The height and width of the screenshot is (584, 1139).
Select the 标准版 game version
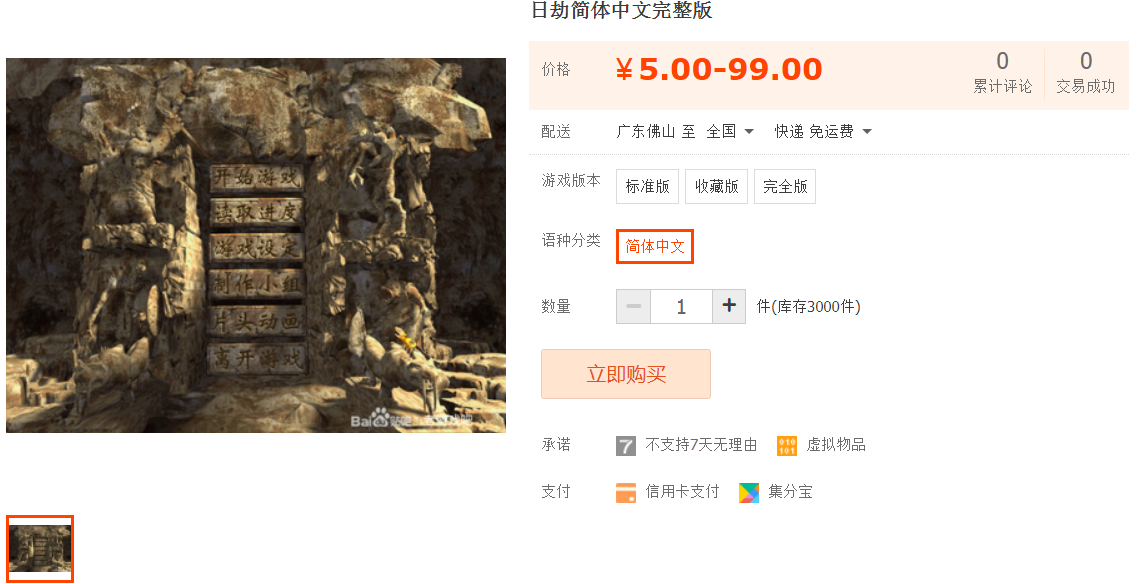tap(647, 187)
